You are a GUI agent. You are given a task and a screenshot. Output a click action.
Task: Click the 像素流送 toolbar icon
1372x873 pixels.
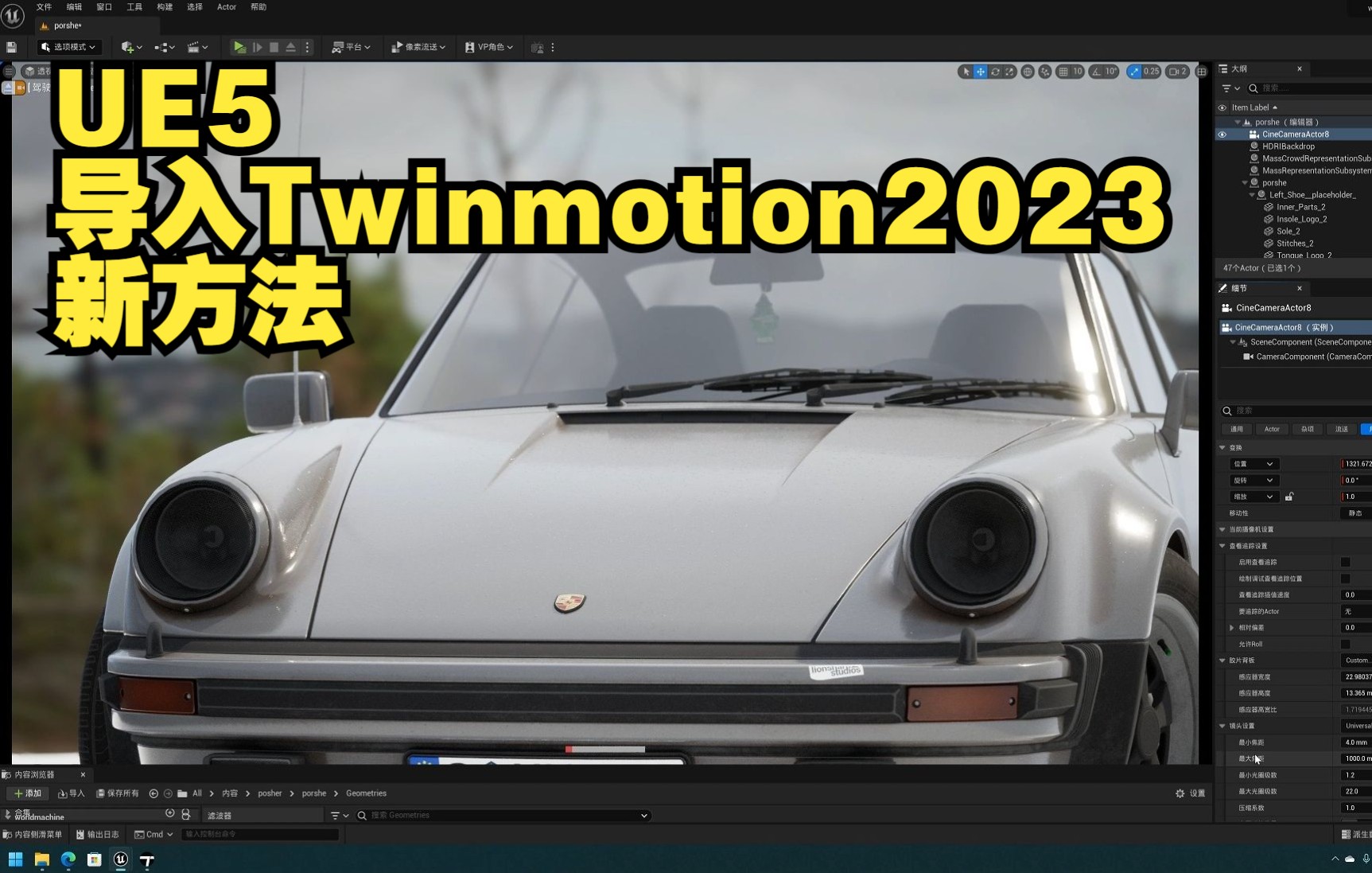[x=419, y=46]
